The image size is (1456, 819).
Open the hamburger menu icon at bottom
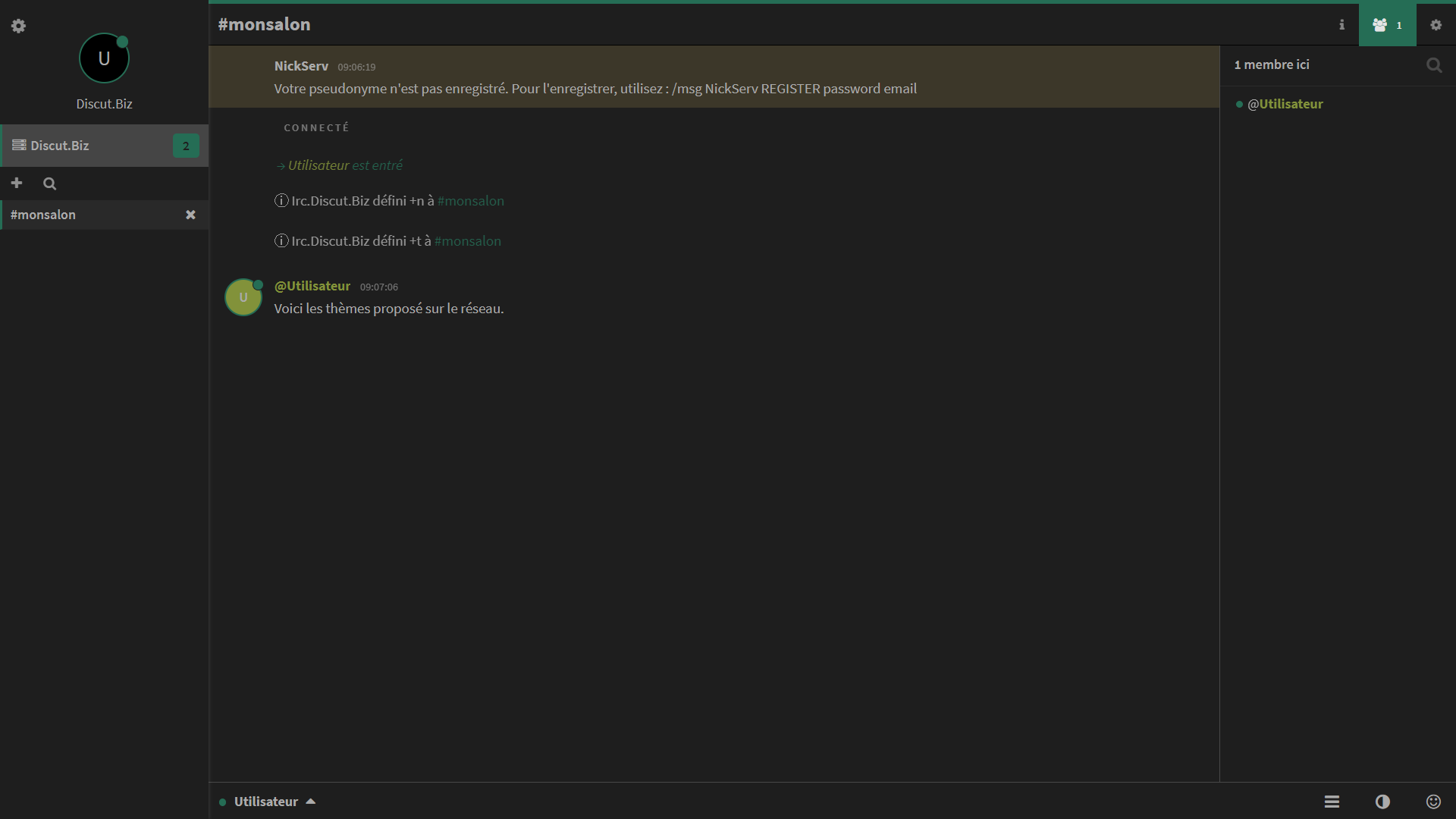[x=1332, y=802]
